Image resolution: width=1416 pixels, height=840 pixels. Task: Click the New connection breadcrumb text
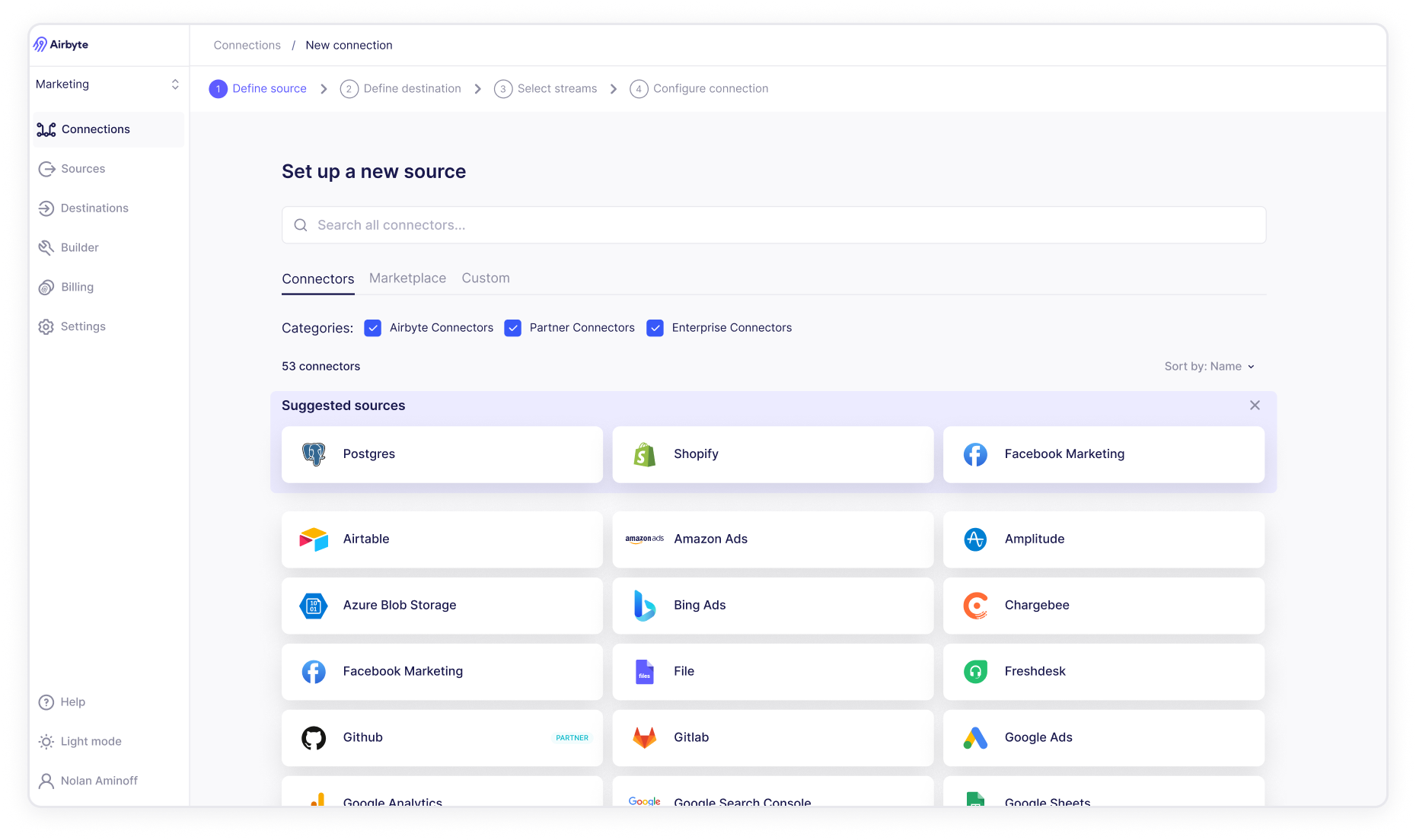(x=349, y=46)
